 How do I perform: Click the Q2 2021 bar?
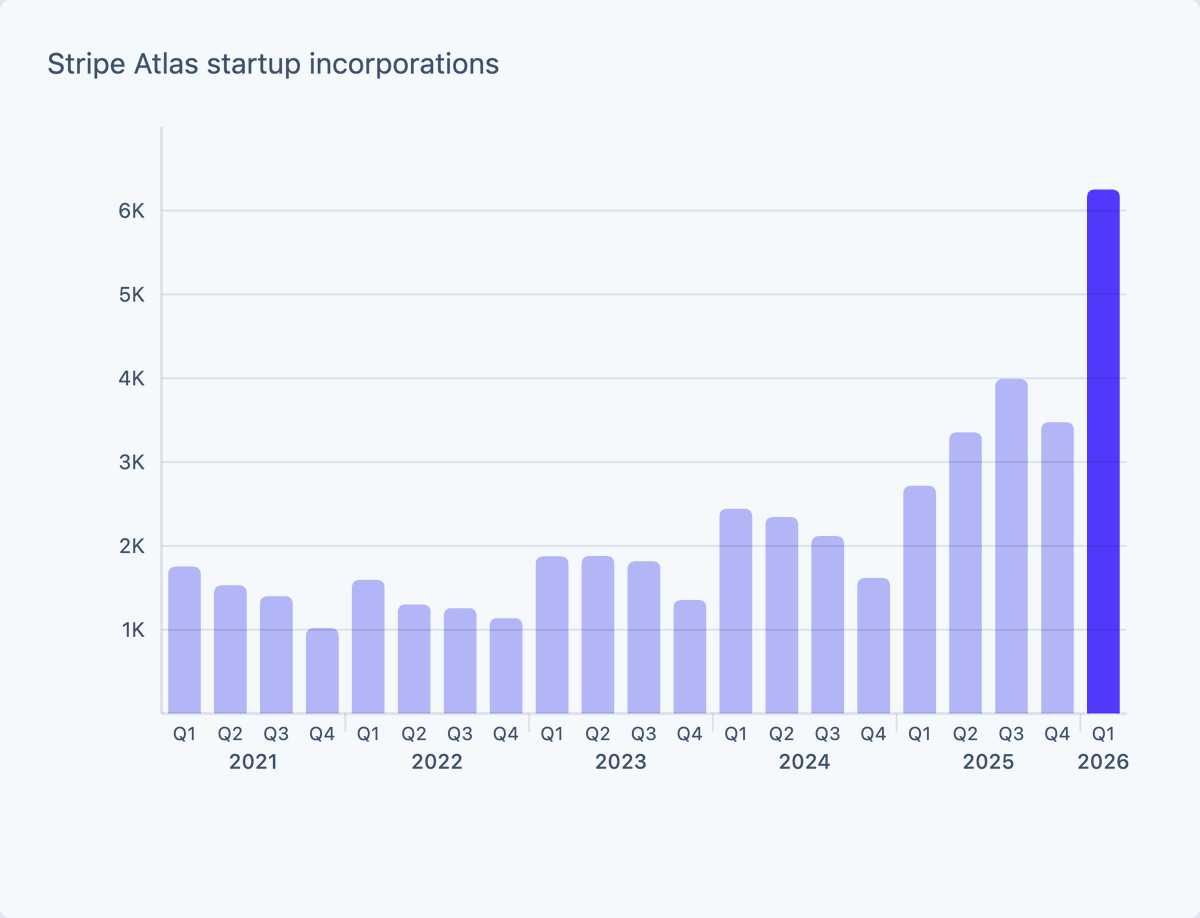tap(231, 650)
